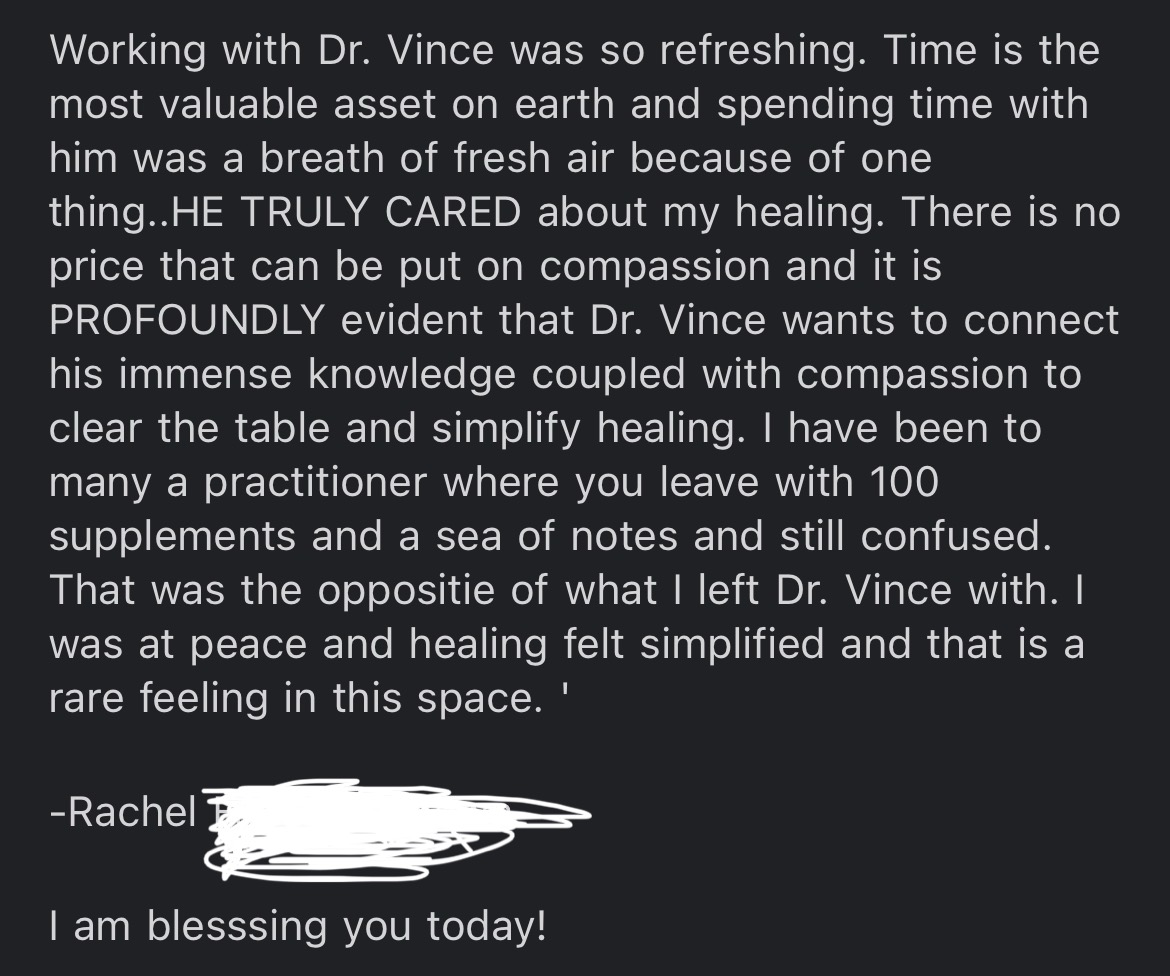Click the phrase "clear the table"
1170x976 pixels.
[x=189, y=429]
